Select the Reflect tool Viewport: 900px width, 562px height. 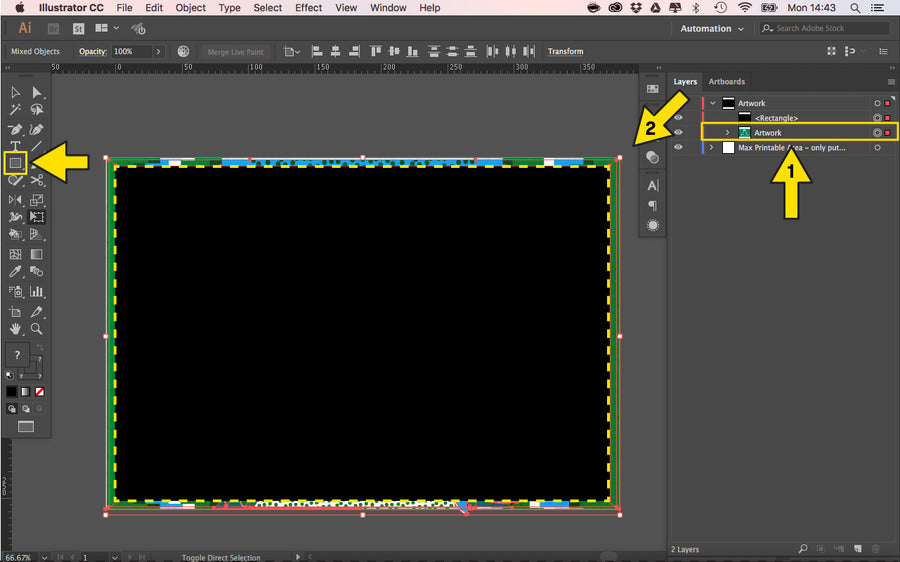[x=15, y=200]
